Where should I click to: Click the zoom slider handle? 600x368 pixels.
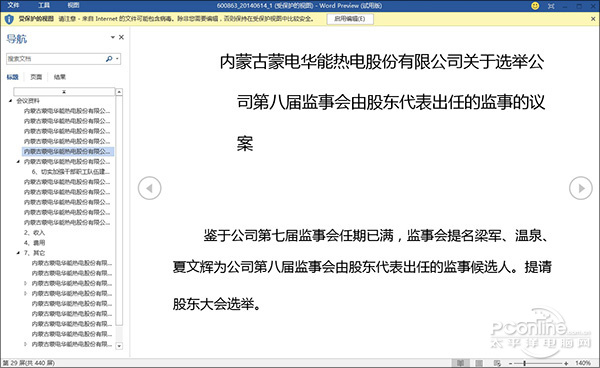click(525, 363)
